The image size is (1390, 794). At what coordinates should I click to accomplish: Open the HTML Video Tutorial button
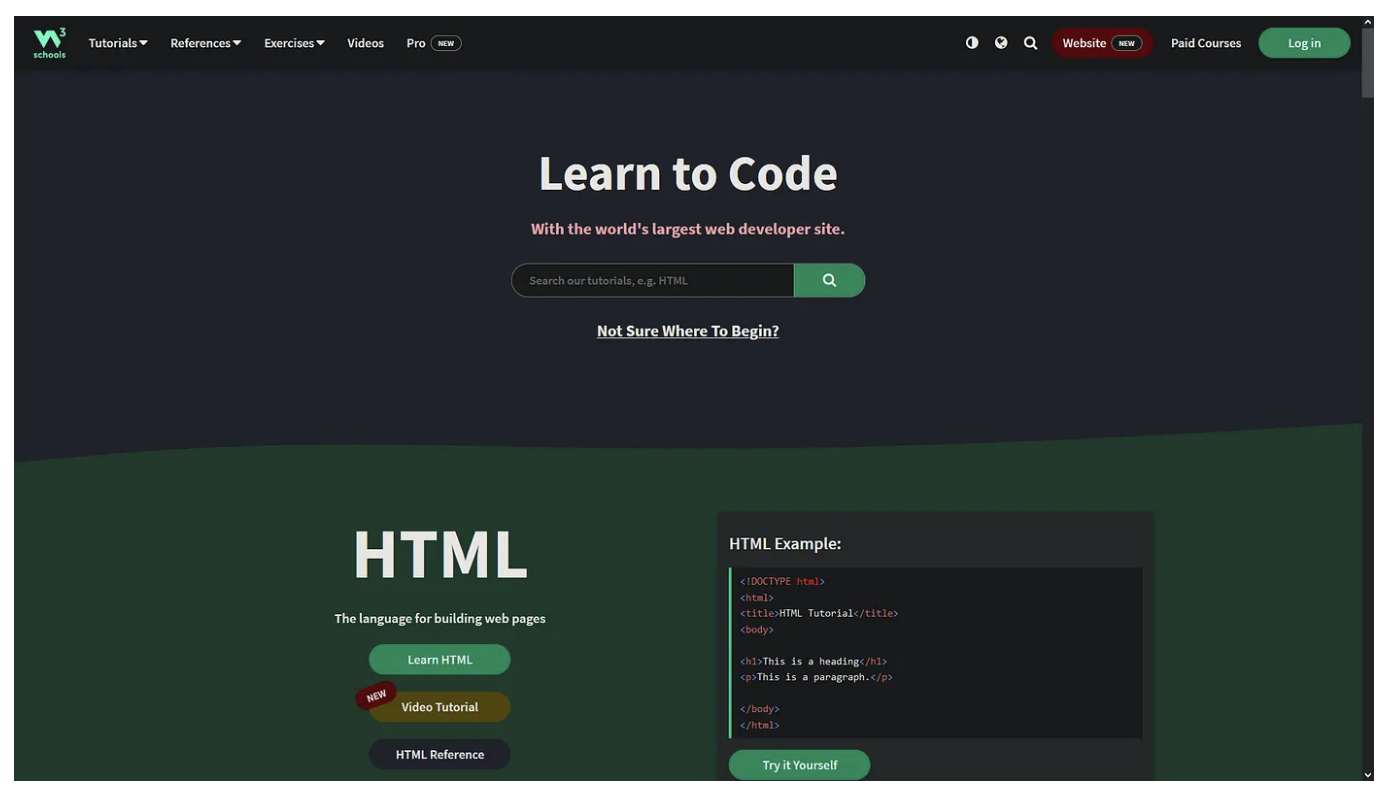coord(440,707)
